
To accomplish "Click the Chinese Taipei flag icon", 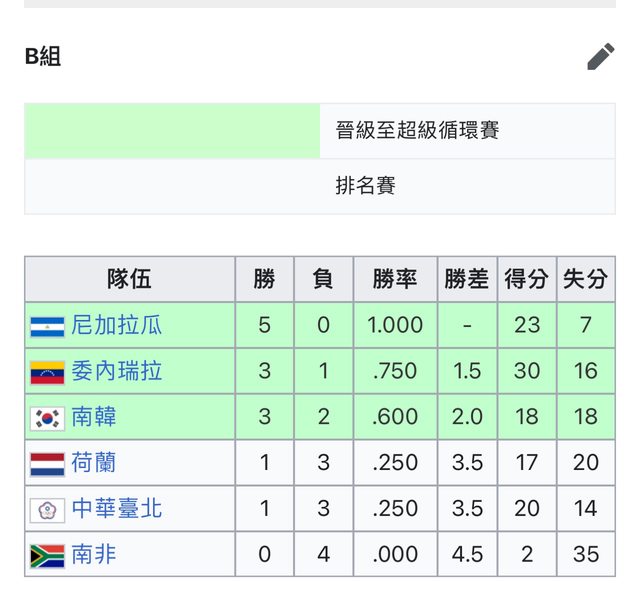I will tap(47, 510).
